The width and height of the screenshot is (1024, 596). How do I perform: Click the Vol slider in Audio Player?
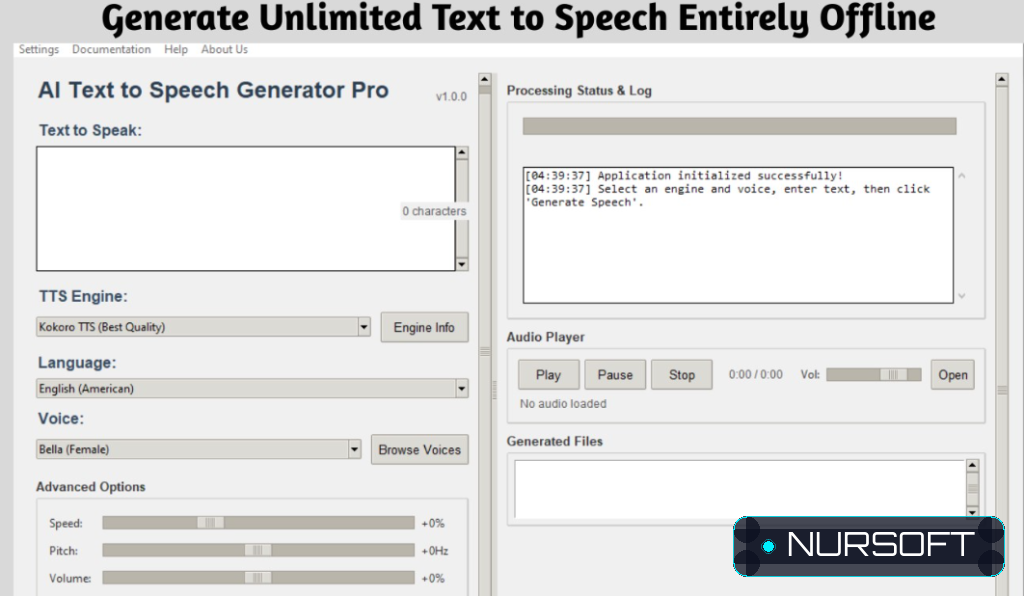coord(874,375)
